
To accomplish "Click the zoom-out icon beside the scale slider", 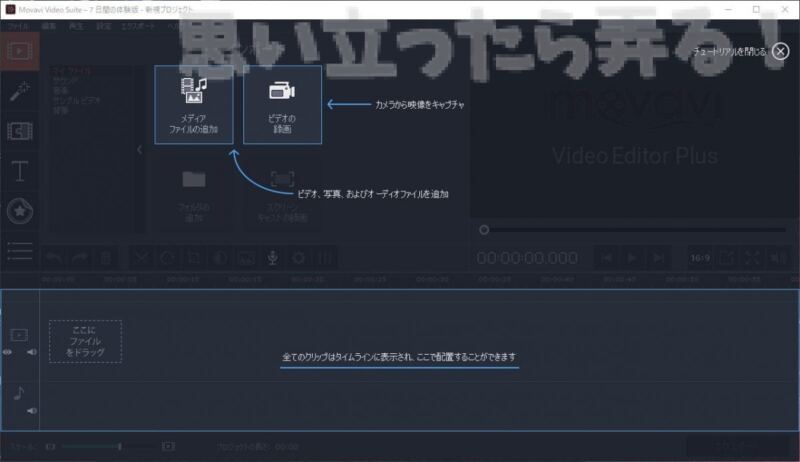I will 50,447.
